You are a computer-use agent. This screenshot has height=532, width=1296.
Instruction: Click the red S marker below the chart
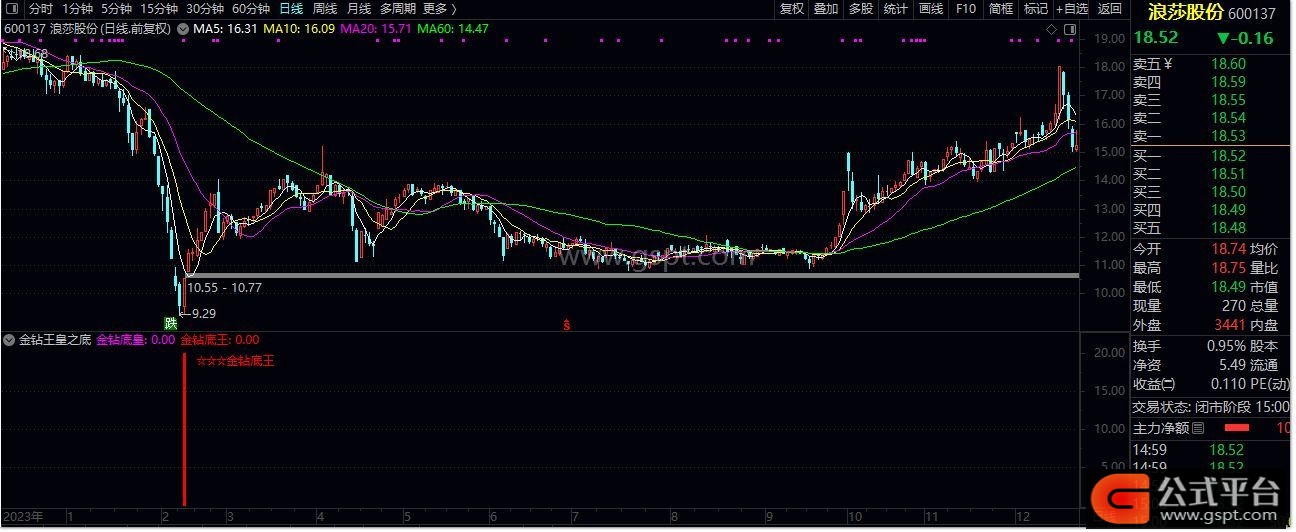(x=567, y=324)
